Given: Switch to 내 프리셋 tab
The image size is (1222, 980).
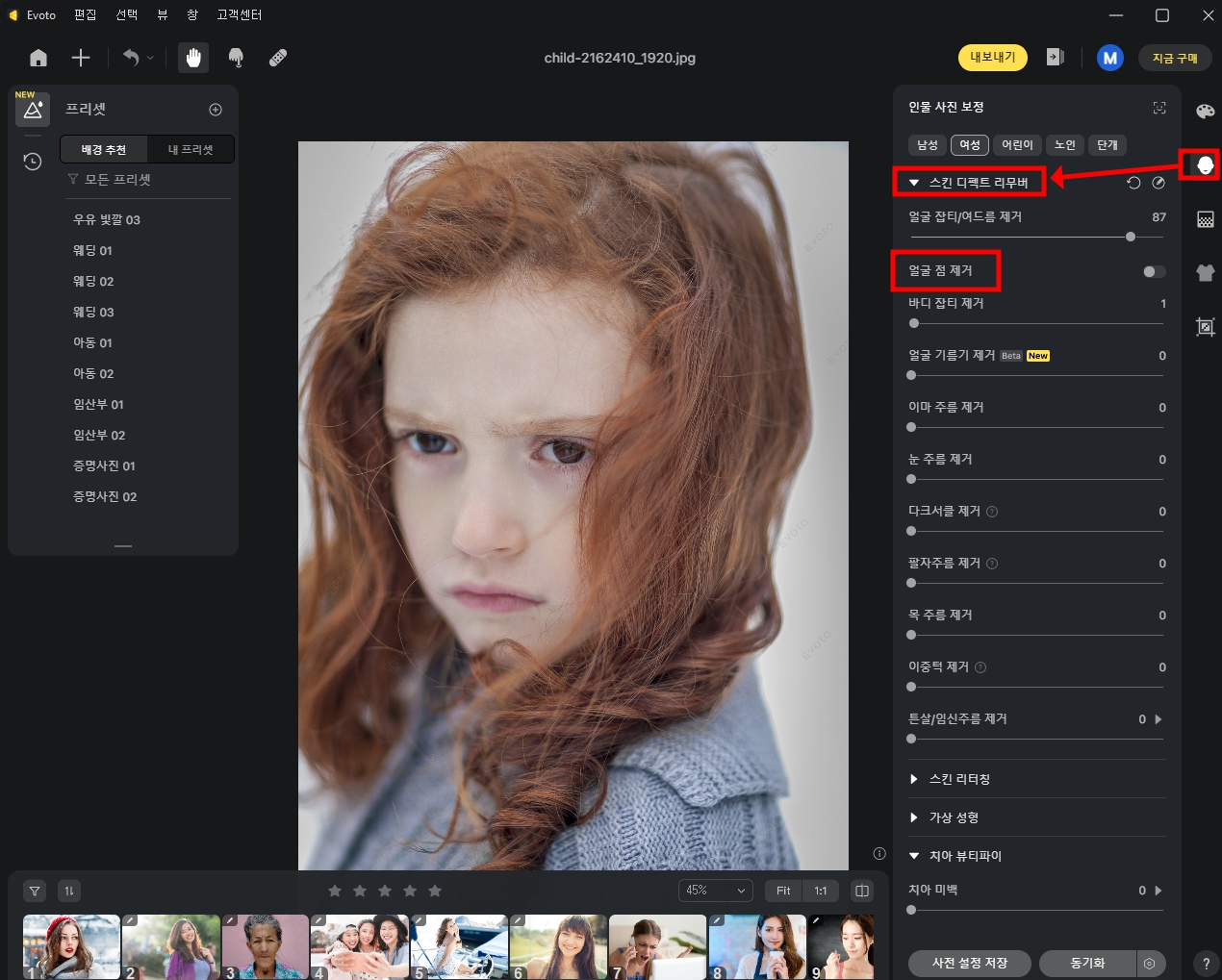Looking at the screenshot, I should point(191,150).
